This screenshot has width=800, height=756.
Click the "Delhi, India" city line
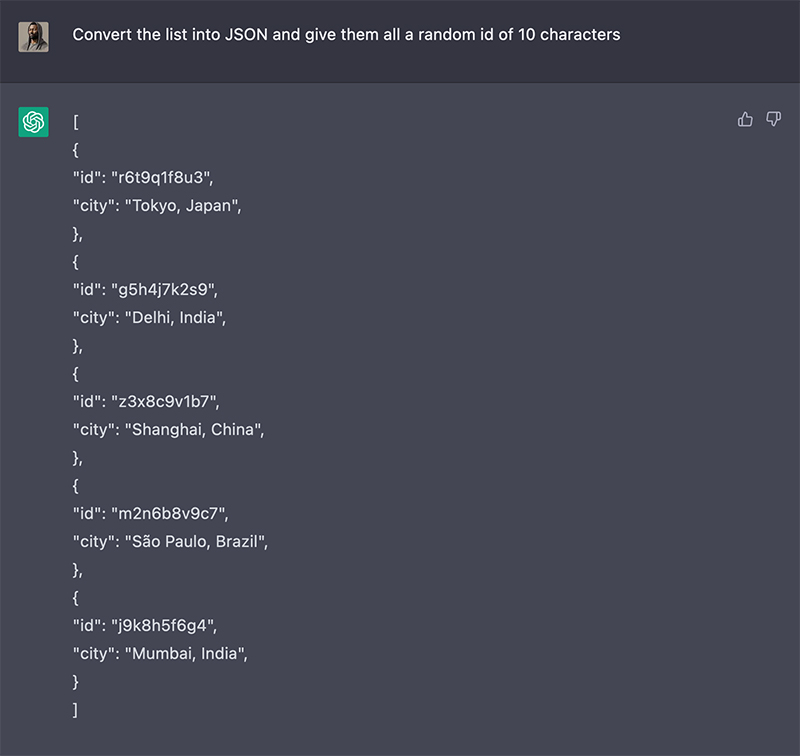point(155,318)
